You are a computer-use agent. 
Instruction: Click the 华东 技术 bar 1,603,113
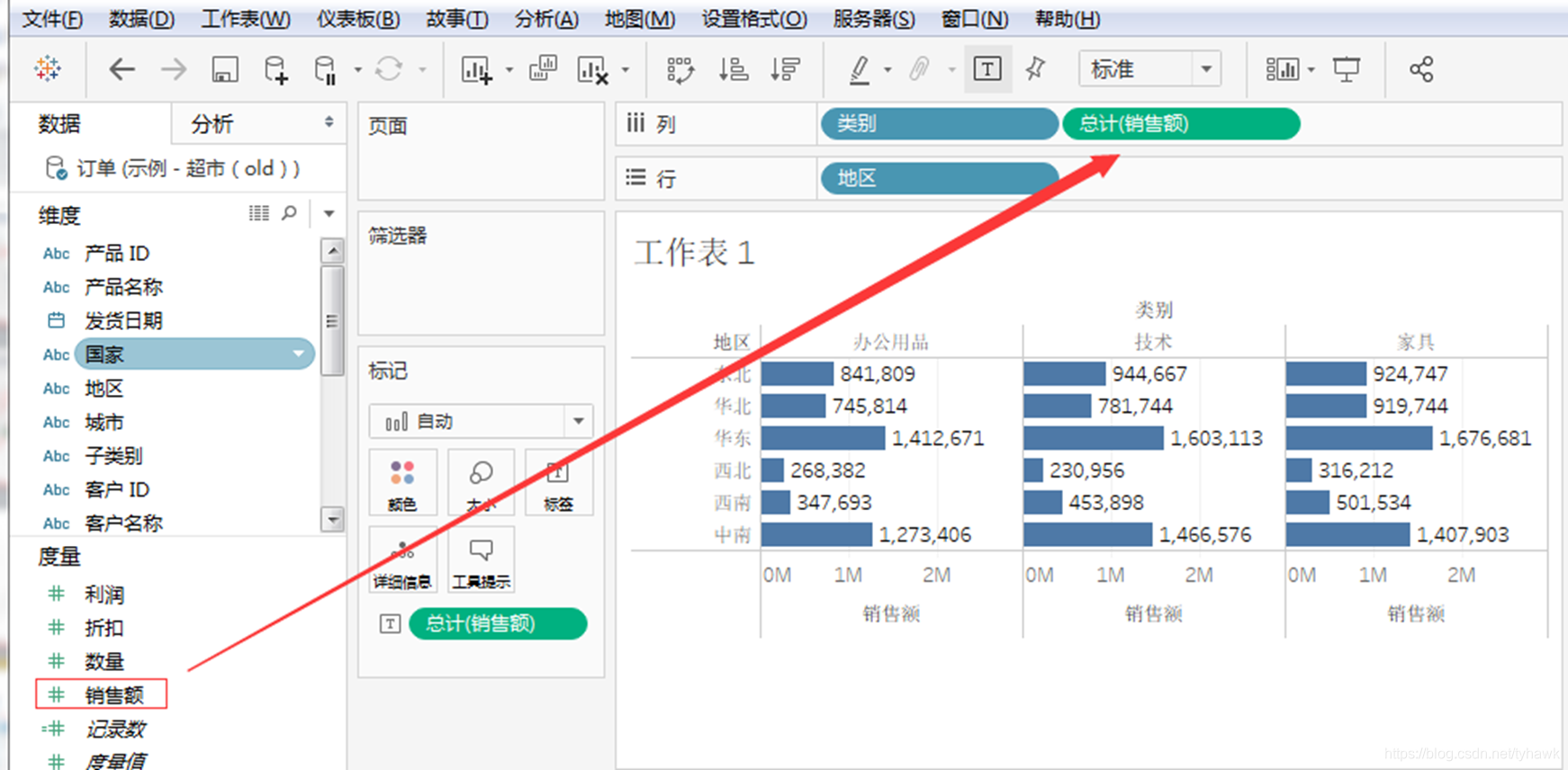click(1094, 438)
